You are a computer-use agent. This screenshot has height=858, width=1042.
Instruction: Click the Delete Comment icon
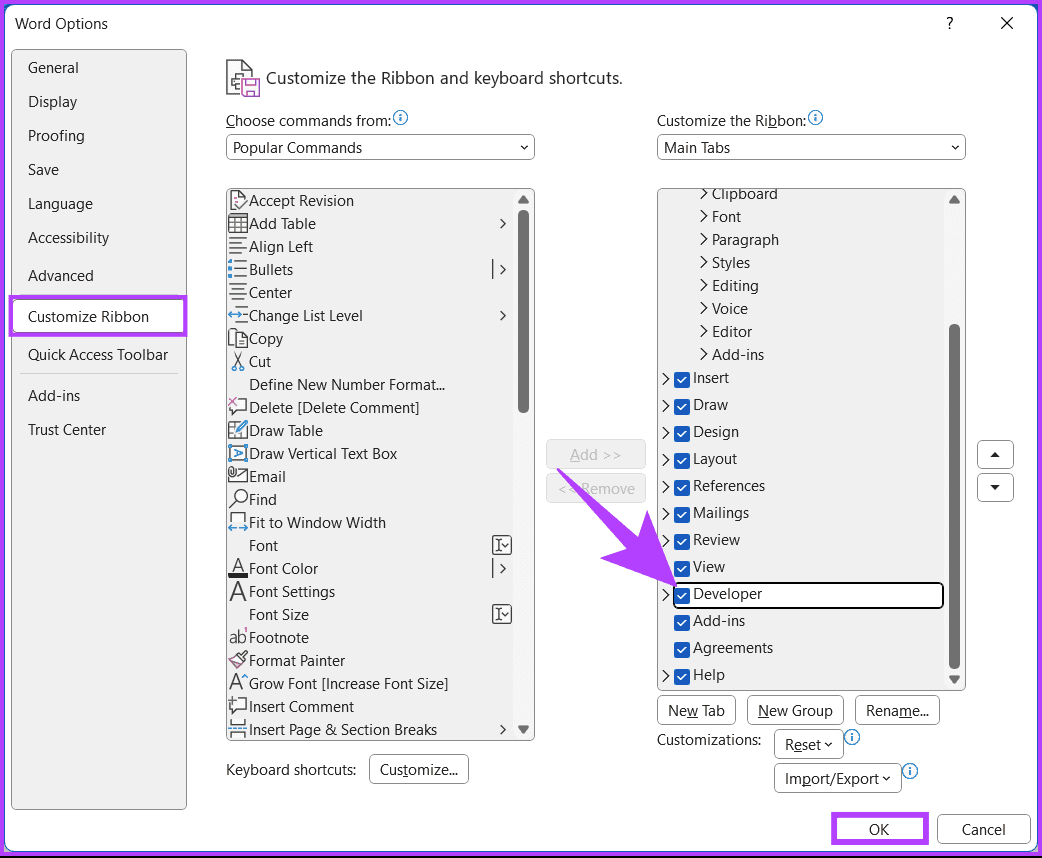(238, 407)
